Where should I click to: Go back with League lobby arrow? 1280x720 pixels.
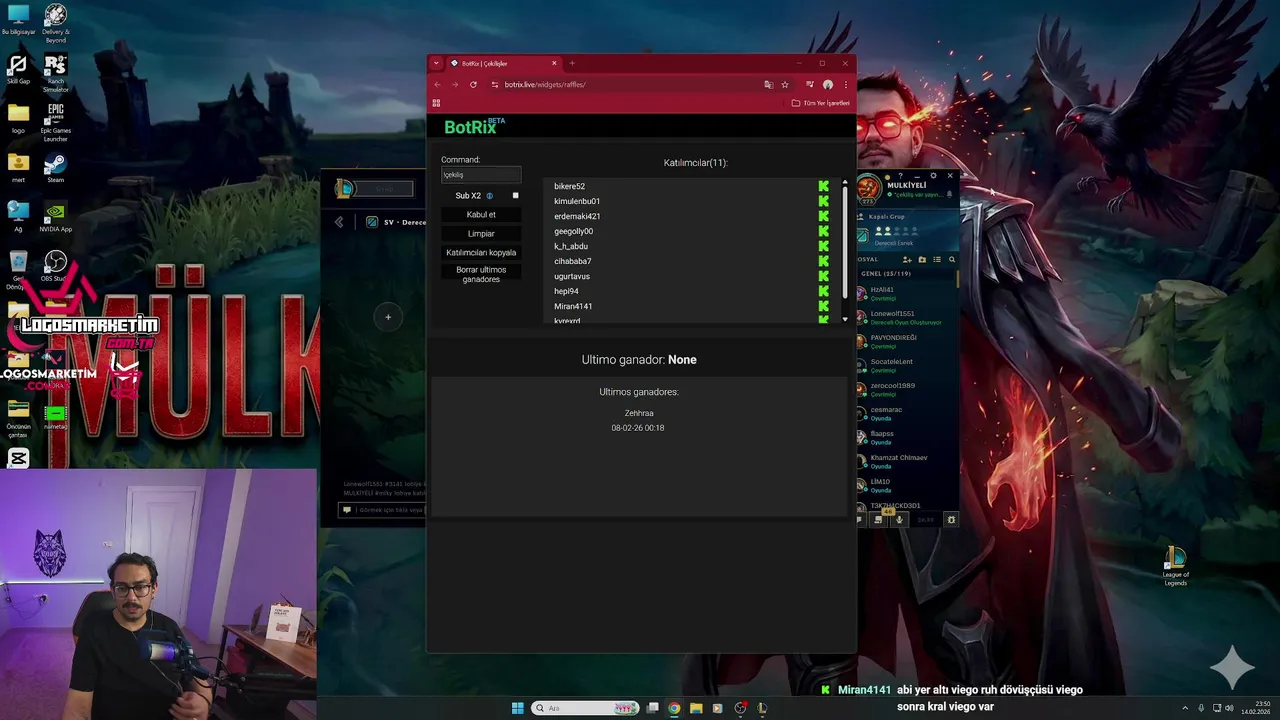click(x=339, y=222)
